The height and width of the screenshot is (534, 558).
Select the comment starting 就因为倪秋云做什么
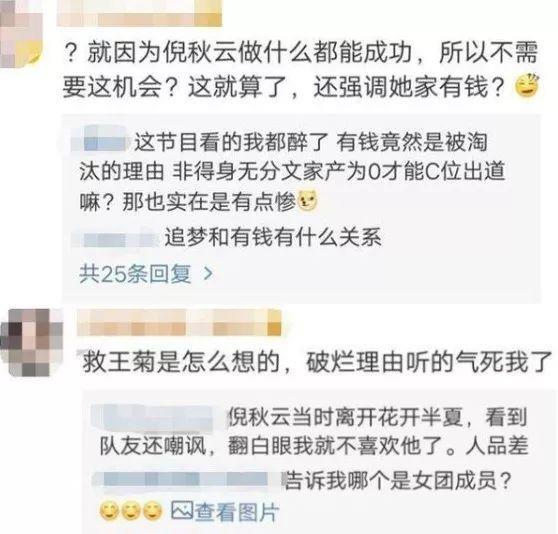coord(300,69)
